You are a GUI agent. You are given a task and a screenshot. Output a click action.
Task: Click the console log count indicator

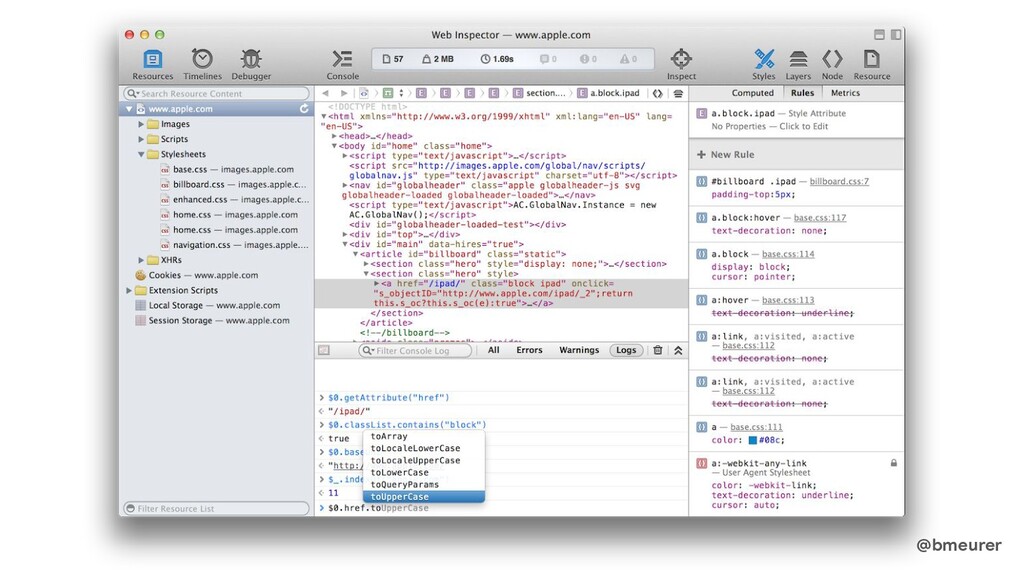548,59
